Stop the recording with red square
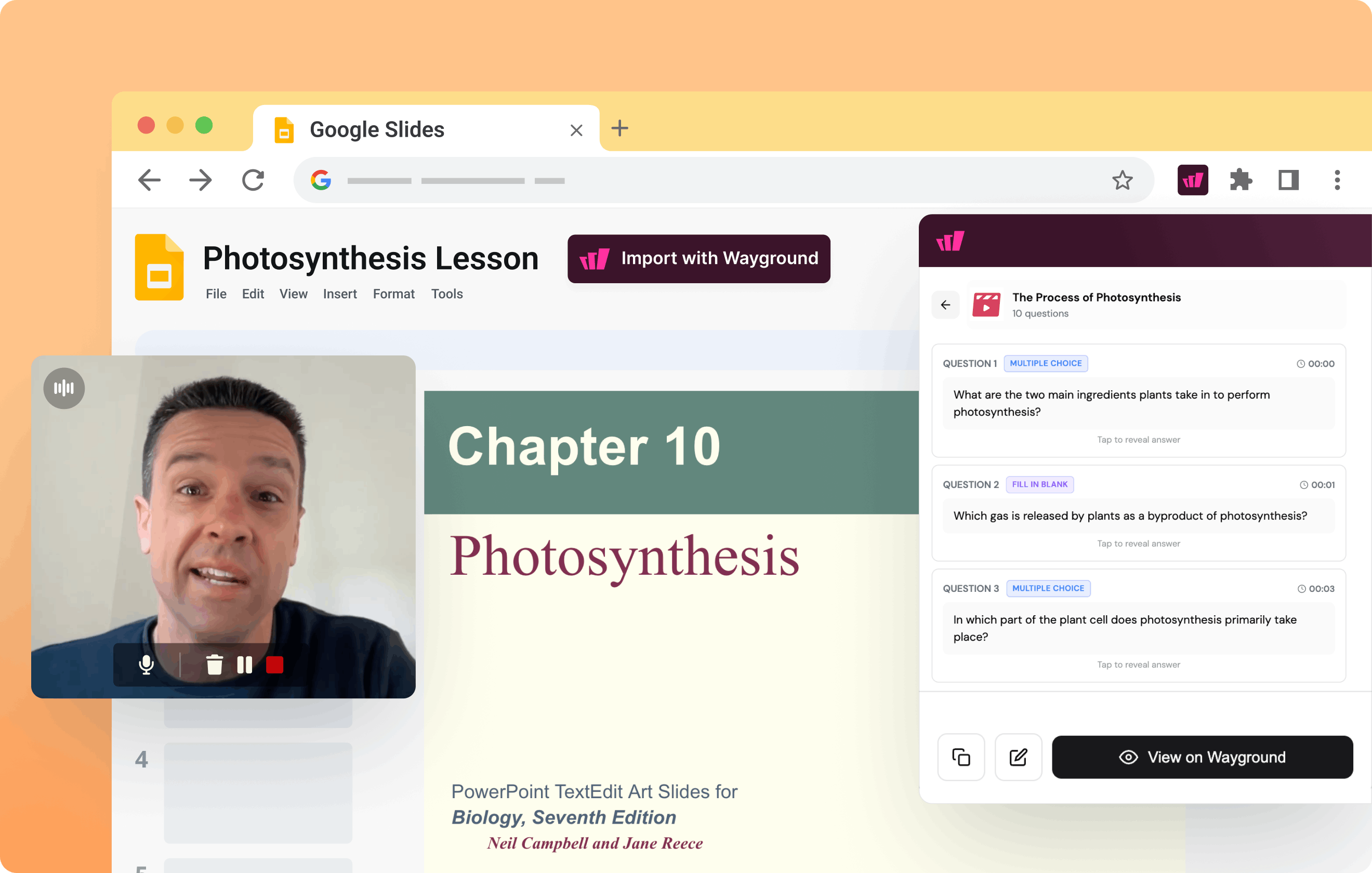Viewport: 1372px width, 873px height. click(x=274, y=665)
